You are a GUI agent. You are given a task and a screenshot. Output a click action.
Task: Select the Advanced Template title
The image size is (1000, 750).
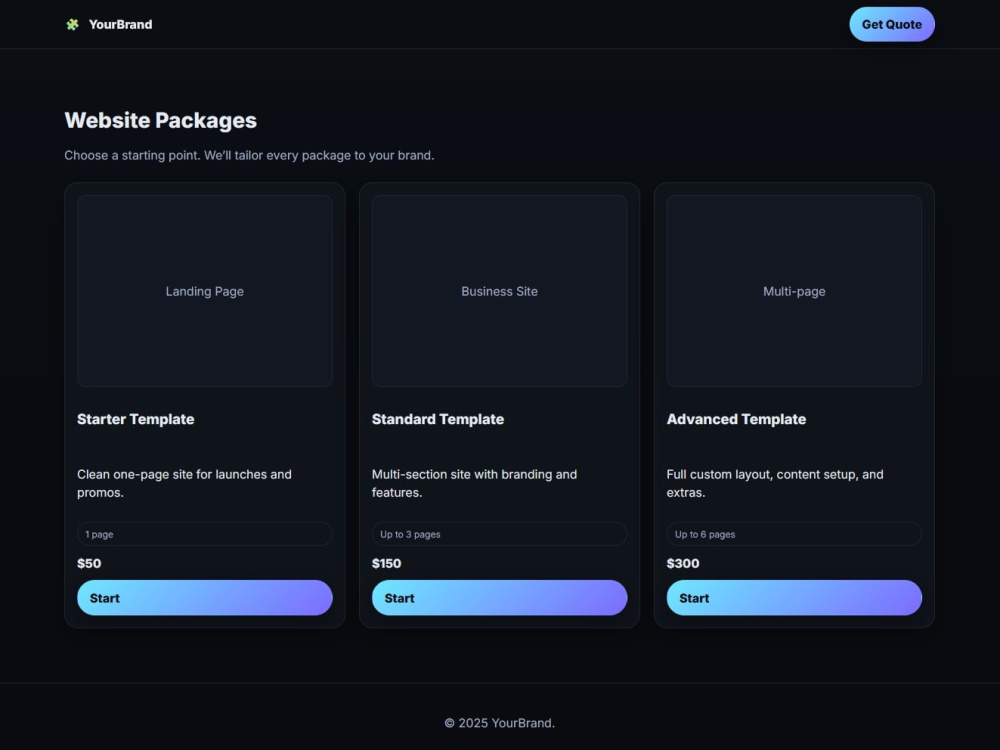736,419
